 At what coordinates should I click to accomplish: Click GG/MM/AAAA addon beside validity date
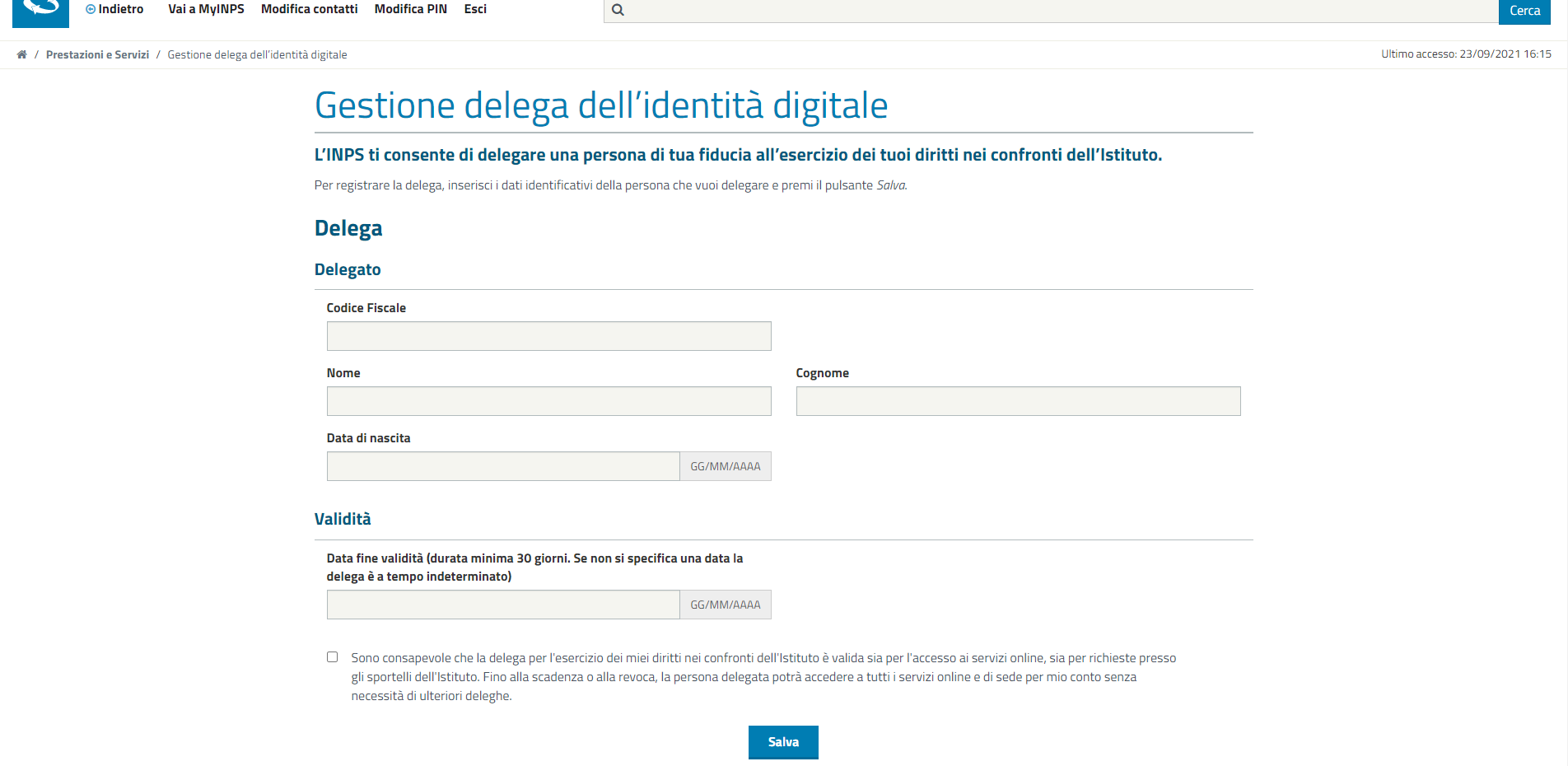pyautogui.click(x=726, y=605)
